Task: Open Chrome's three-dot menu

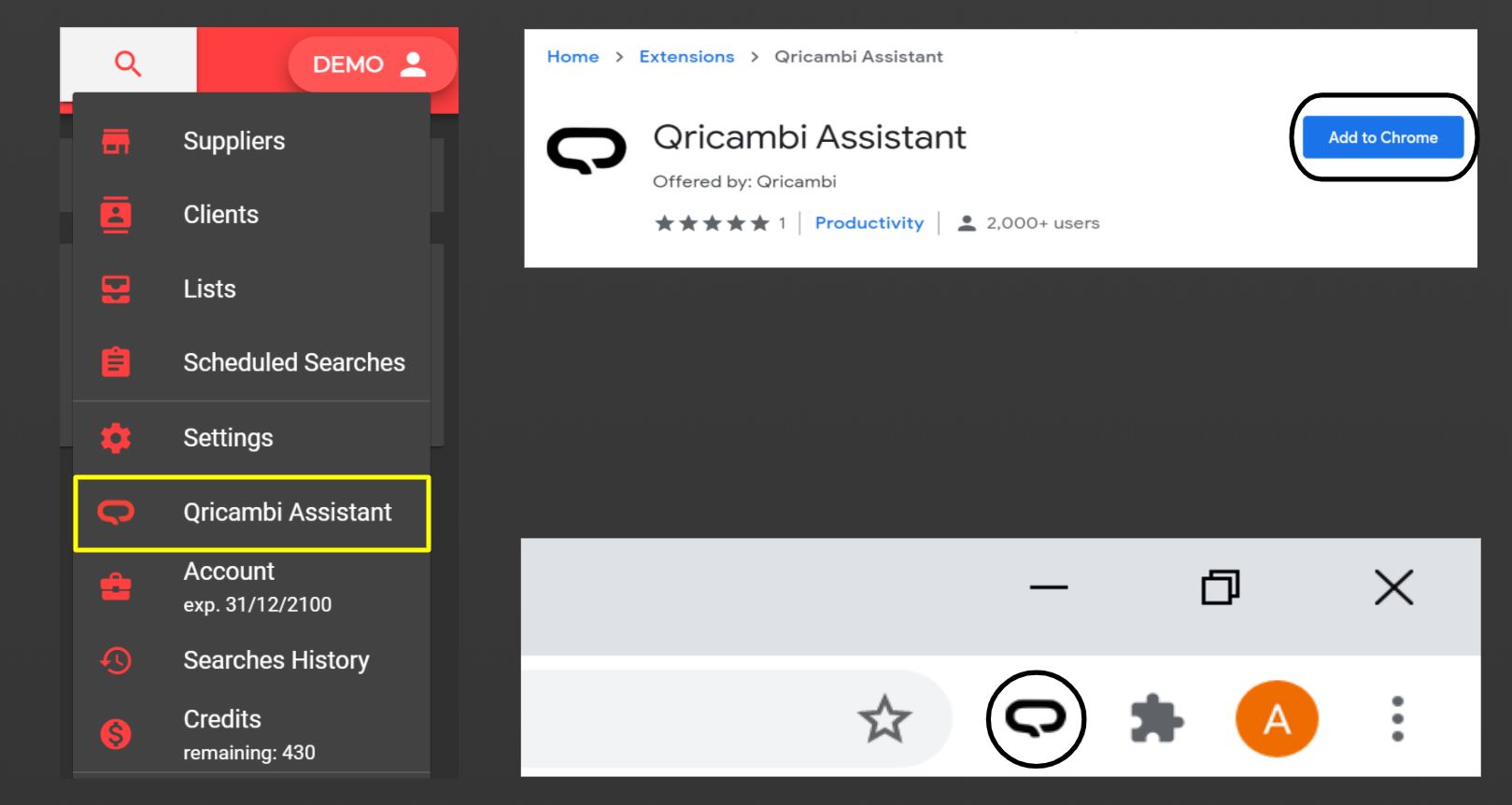Action: click(1397, 719)
